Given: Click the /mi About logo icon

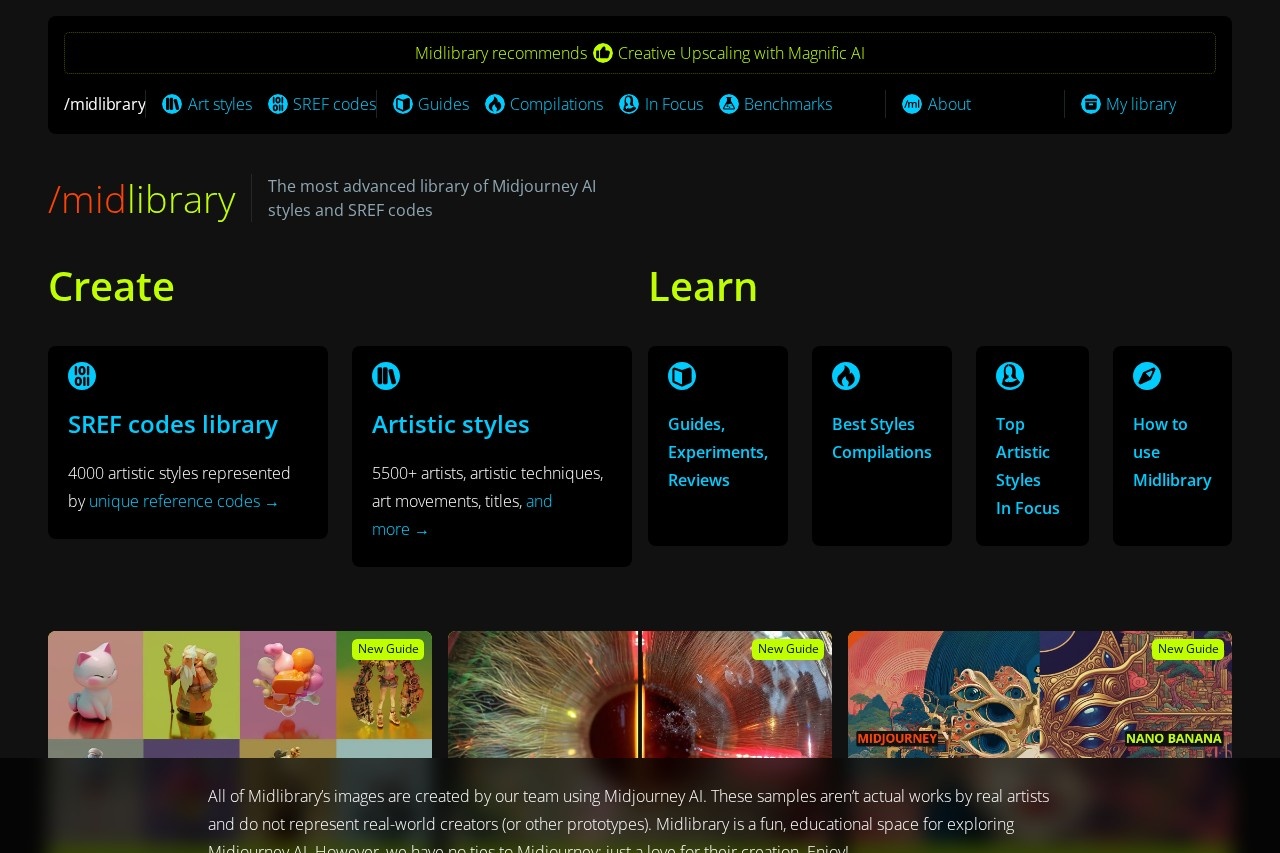Looking at the screenshot, I should (x=911, y=104).
